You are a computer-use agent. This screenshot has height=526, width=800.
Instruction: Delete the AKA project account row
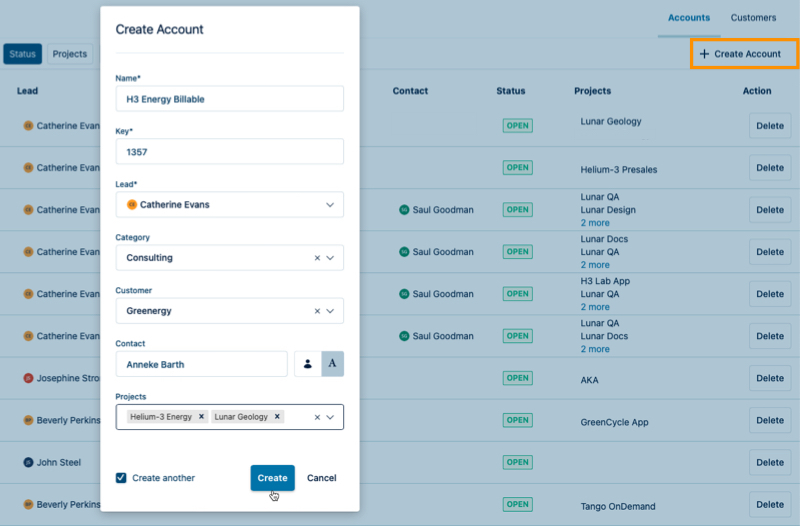(x=769, y=379)
